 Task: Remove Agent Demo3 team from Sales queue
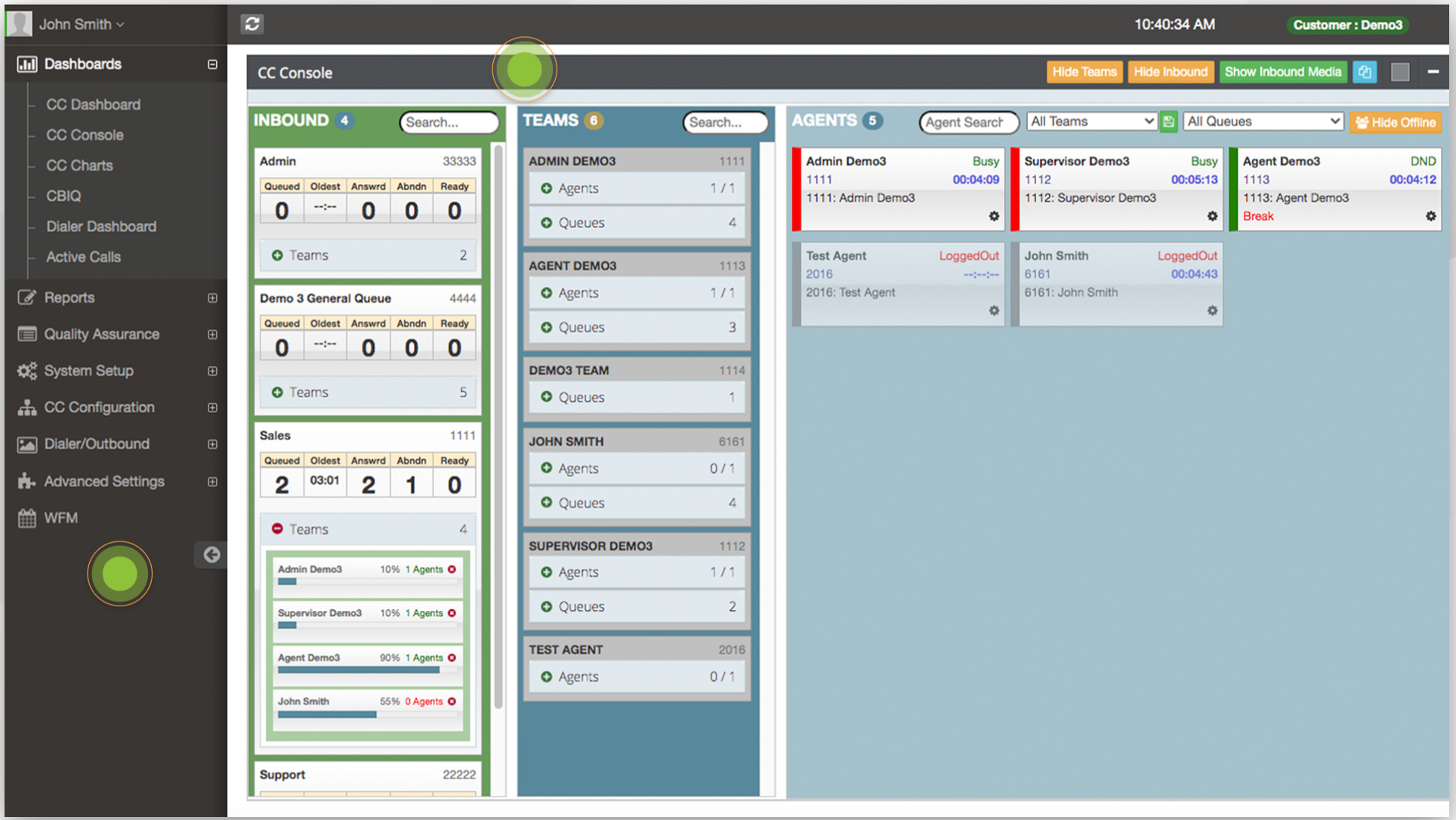coord(452,658)
